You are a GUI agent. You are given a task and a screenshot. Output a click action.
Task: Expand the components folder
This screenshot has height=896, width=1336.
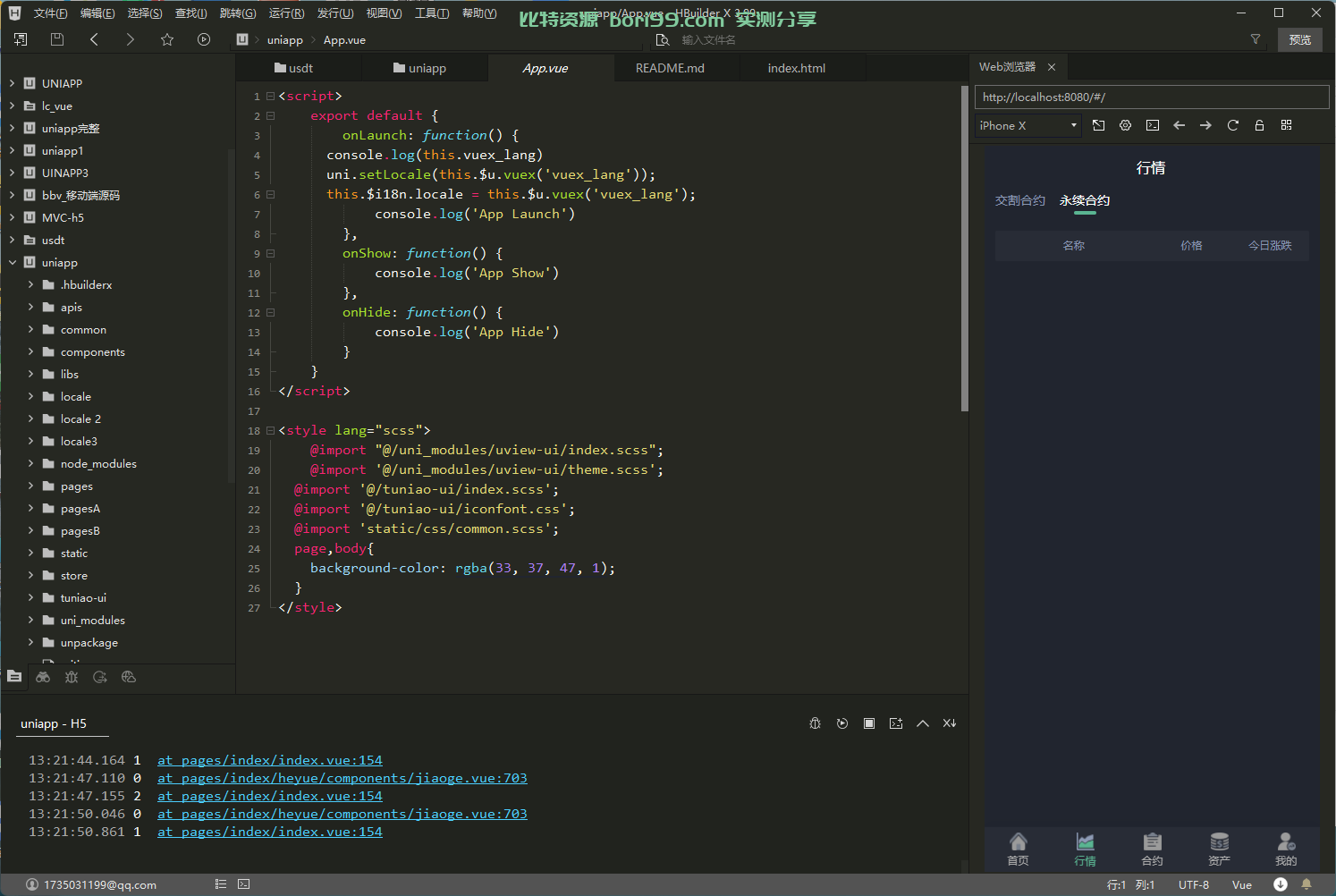pos(30,351)
